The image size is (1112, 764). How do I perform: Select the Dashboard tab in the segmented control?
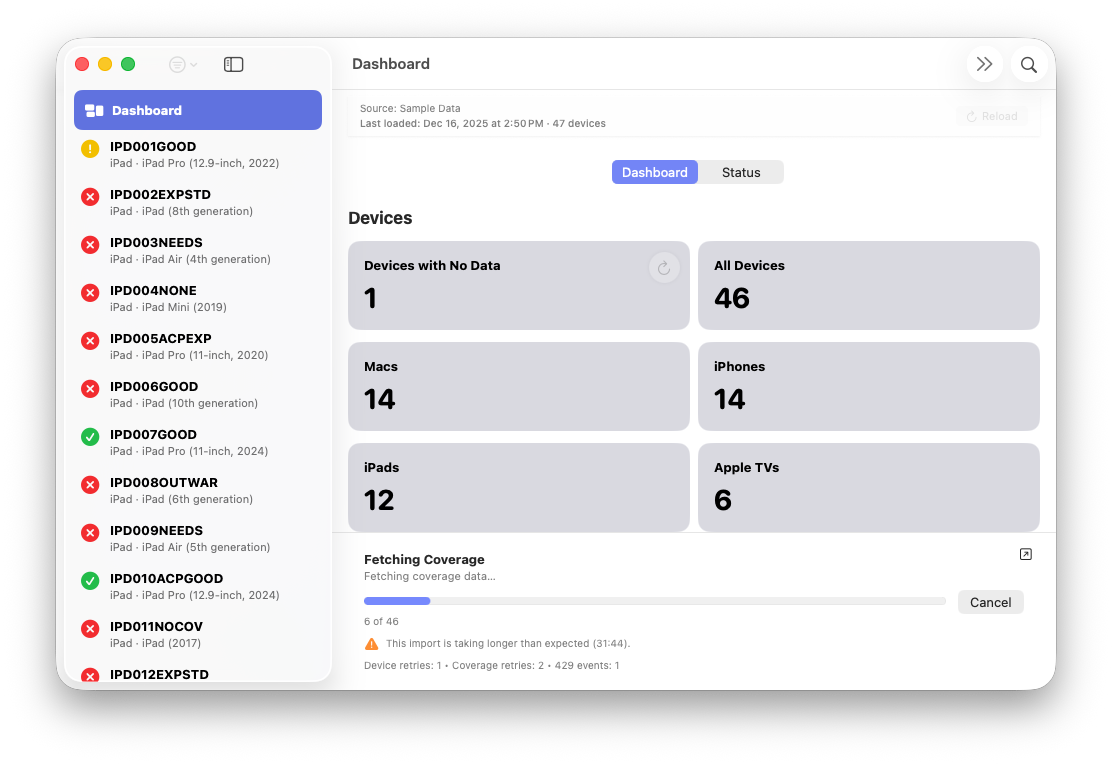click(x=654, y=171)
